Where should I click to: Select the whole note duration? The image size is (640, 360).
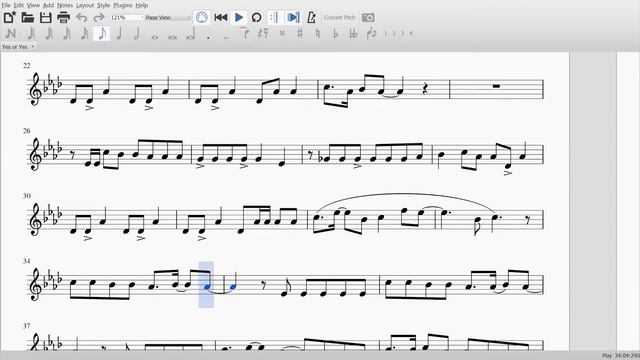coord(155,37)
